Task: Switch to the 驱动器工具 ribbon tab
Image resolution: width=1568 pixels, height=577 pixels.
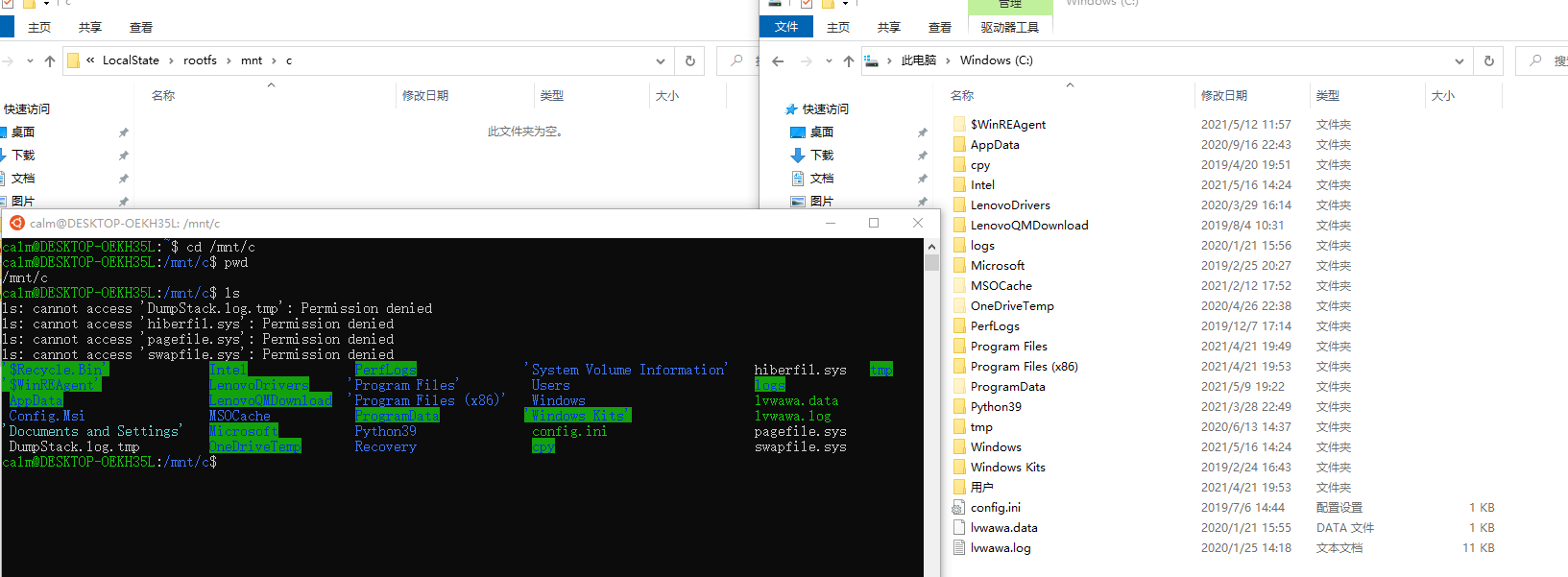Action: 1010,27
